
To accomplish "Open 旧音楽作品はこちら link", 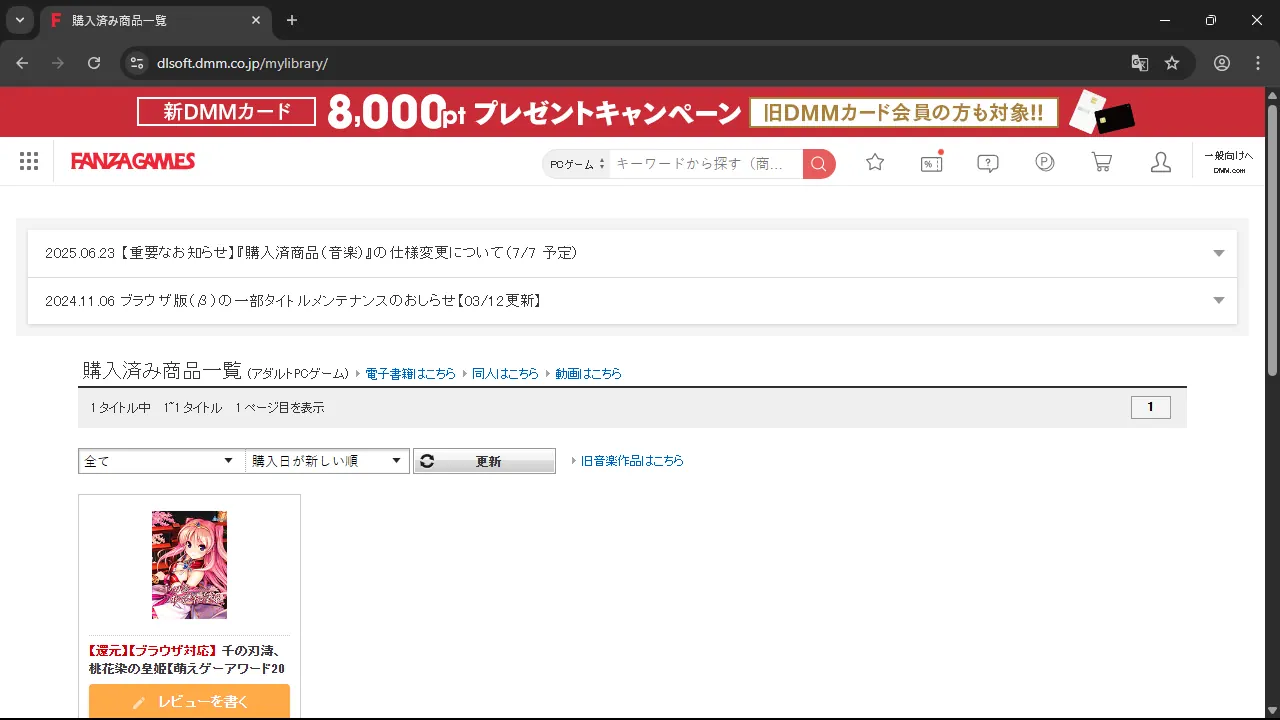I will pyautogui.click(x=632, y=461).
